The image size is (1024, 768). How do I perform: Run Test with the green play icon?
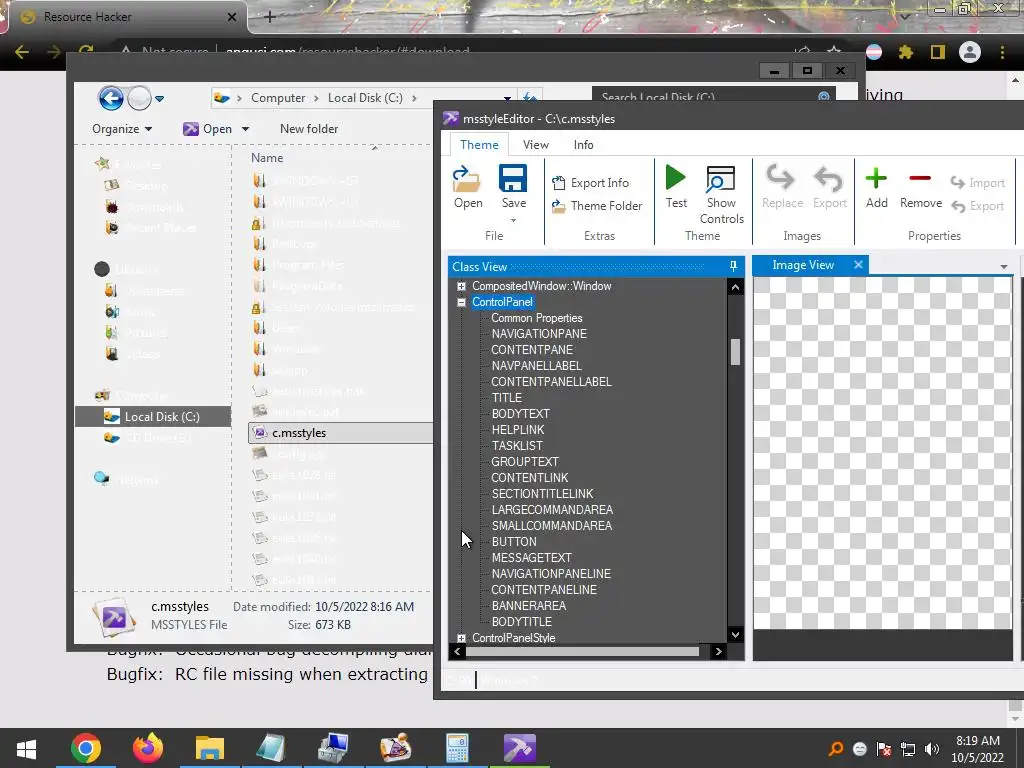tap(676, 178)
